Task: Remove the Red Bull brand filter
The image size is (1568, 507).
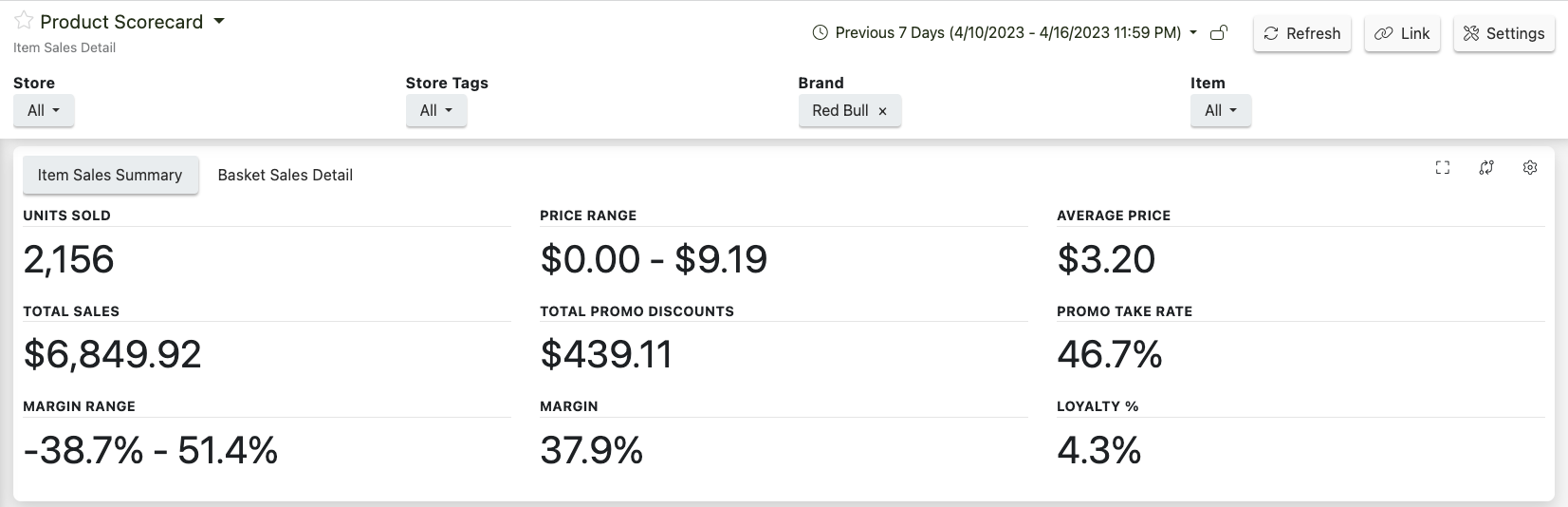Action: click(x=882, y=111)
